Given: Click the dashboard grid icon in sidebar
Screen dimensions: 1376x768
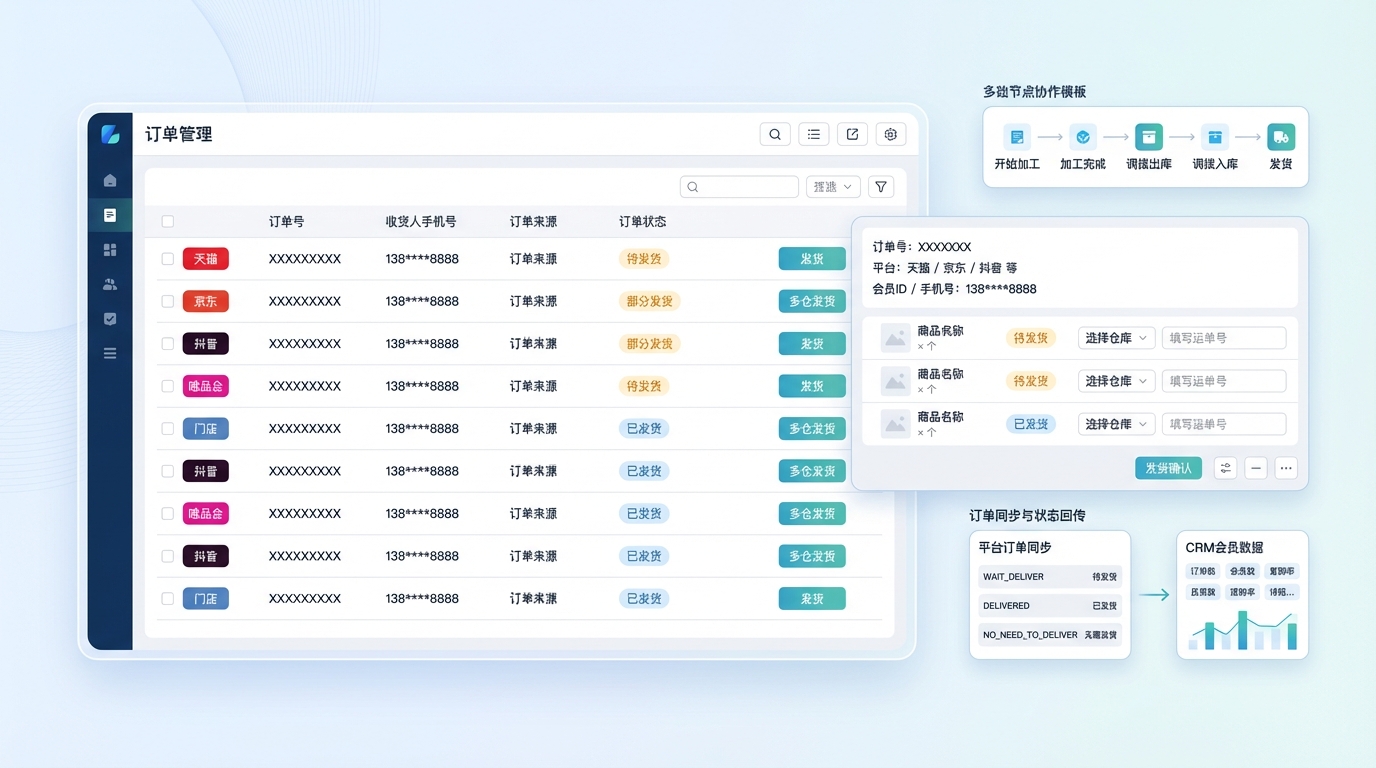Looking at the screenshot, I should click(x=110, y=250).
